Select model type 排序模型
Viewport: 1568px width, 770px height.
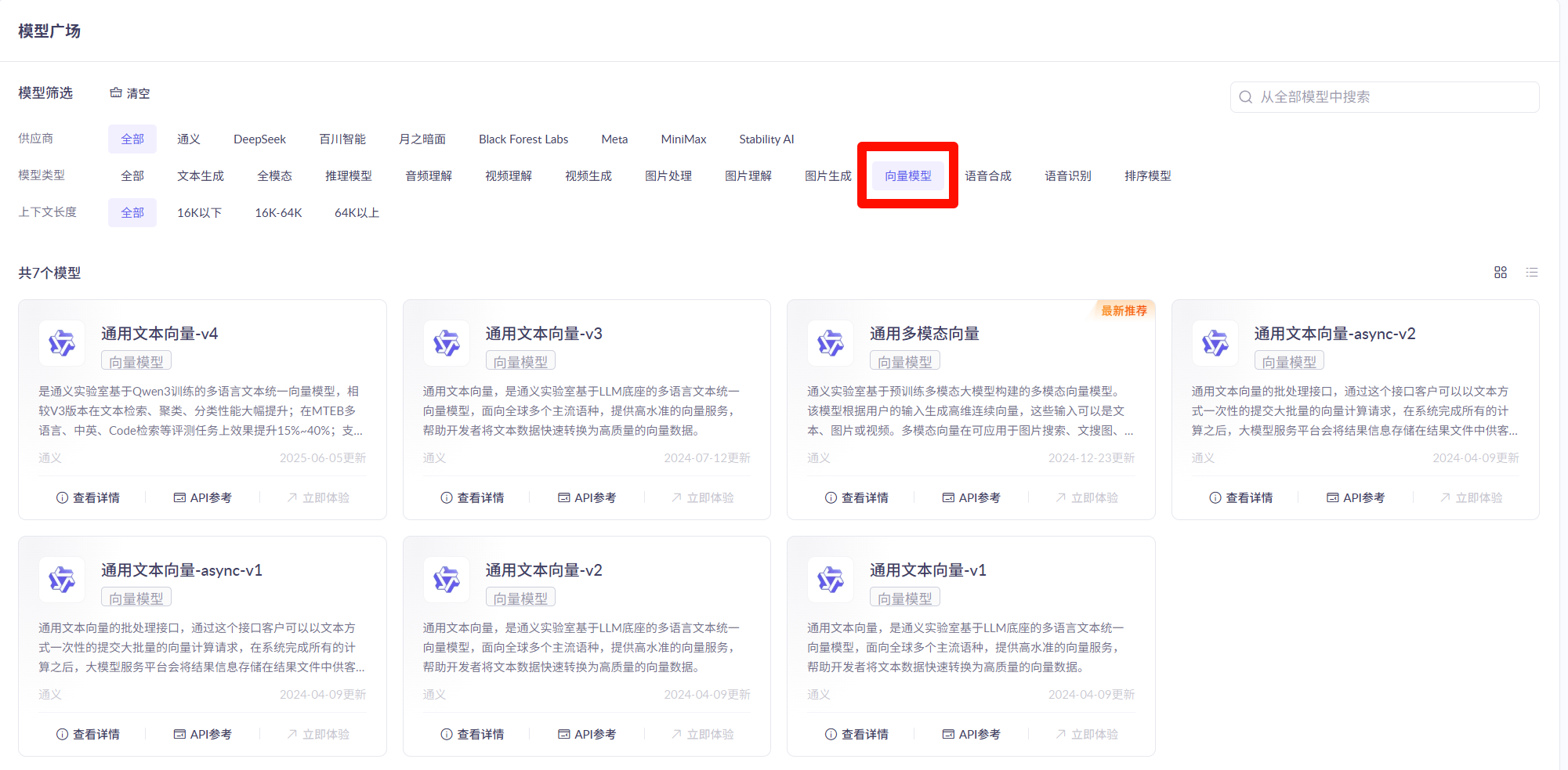click(1148, 176)
